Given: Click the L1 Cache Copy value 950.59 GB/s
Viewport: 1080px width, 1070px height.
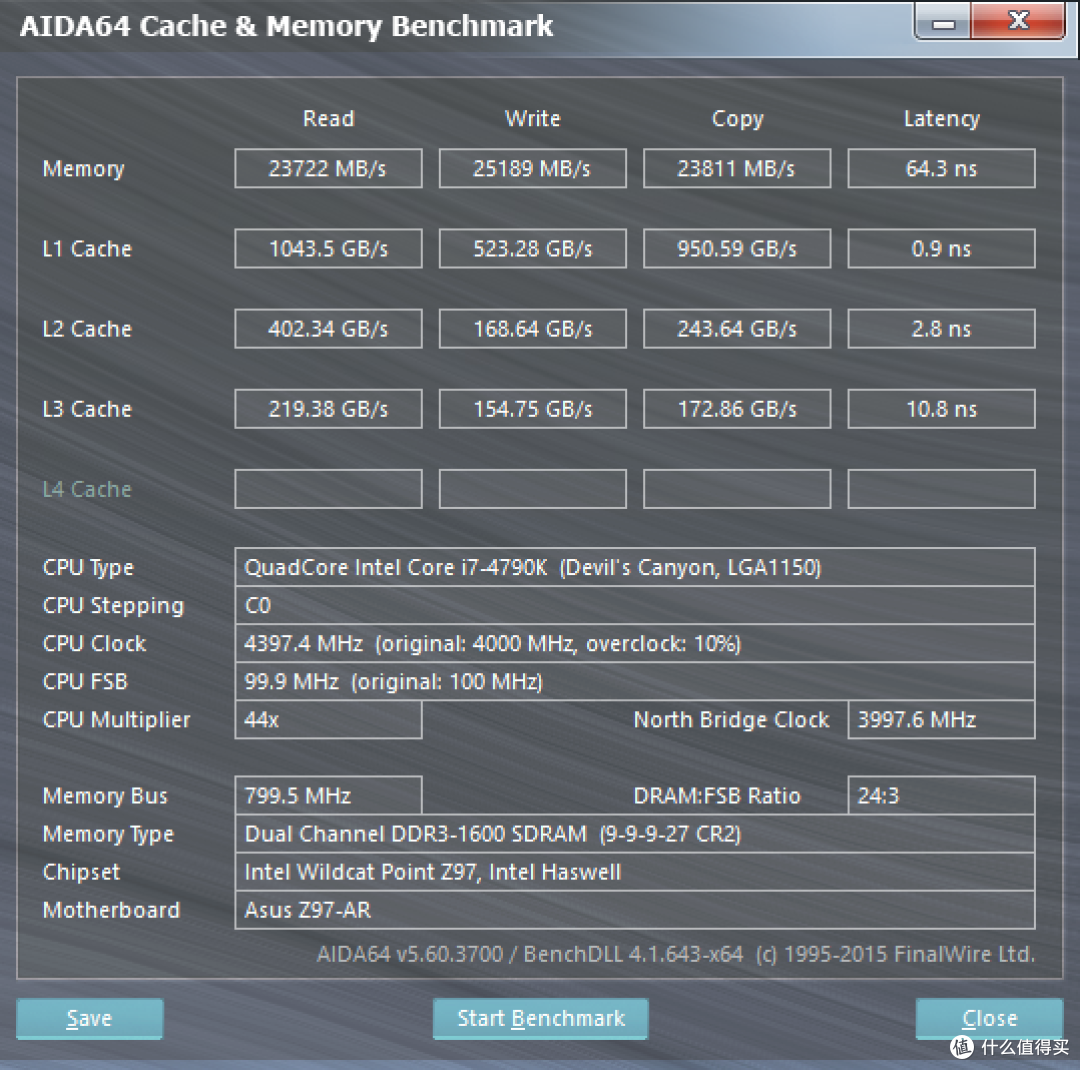Looking at the screenshot, I should [x=737, y=248].
